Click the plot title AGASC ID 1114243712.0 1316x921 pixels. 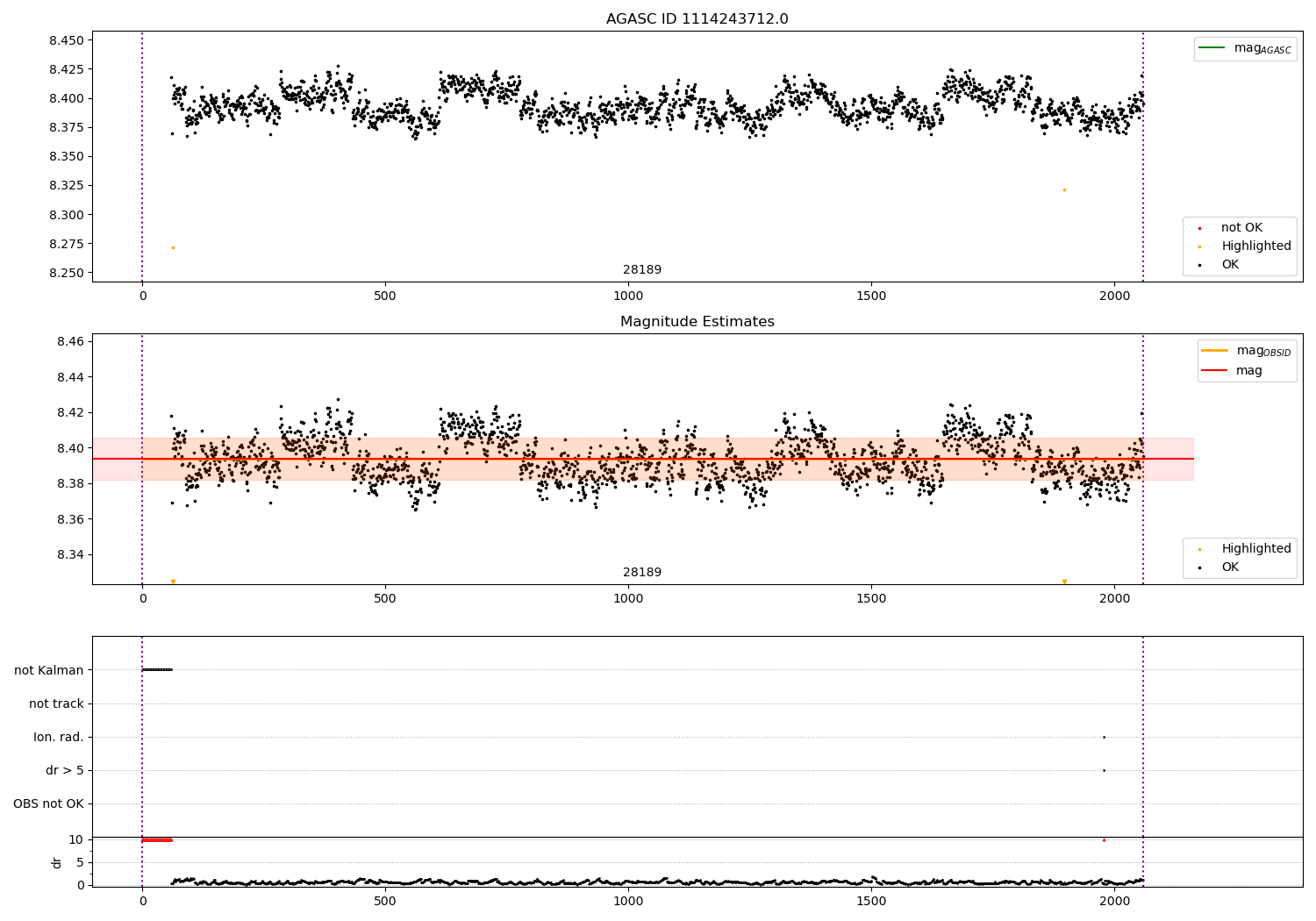click(x=697, y=19)
